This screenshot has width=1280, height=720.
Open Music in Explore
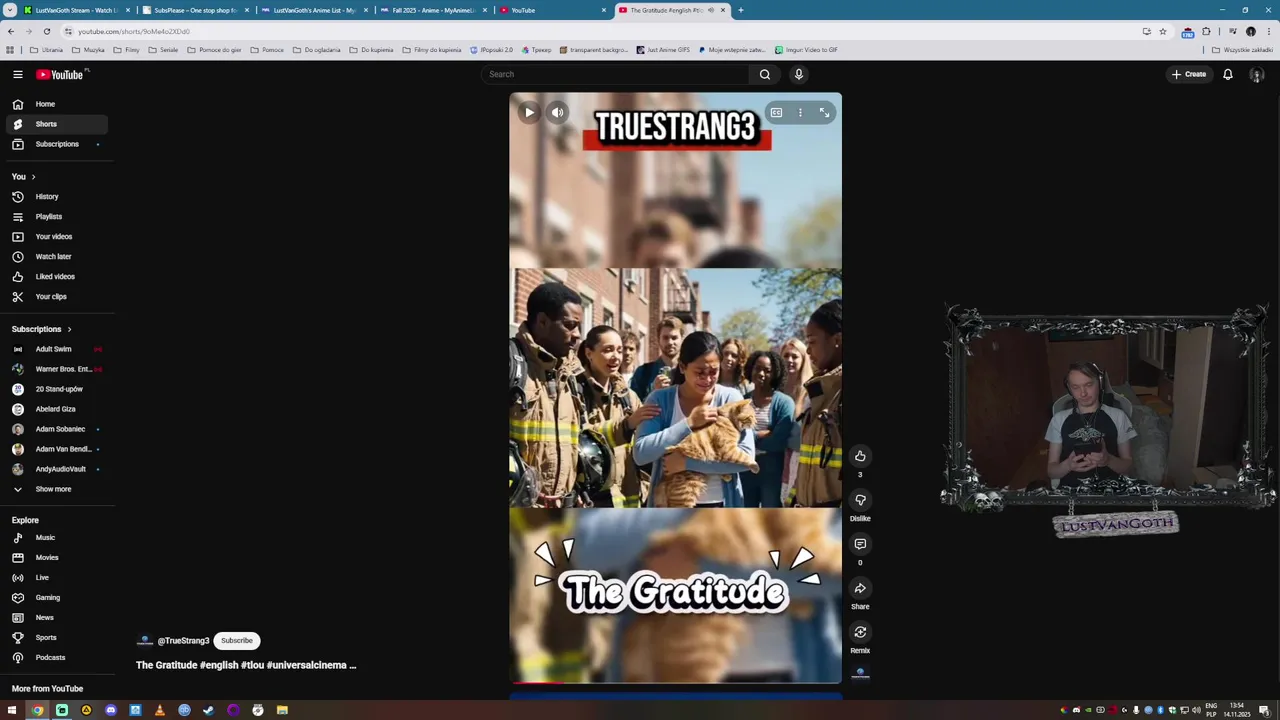pyautogui.click(x=56, y=538)
